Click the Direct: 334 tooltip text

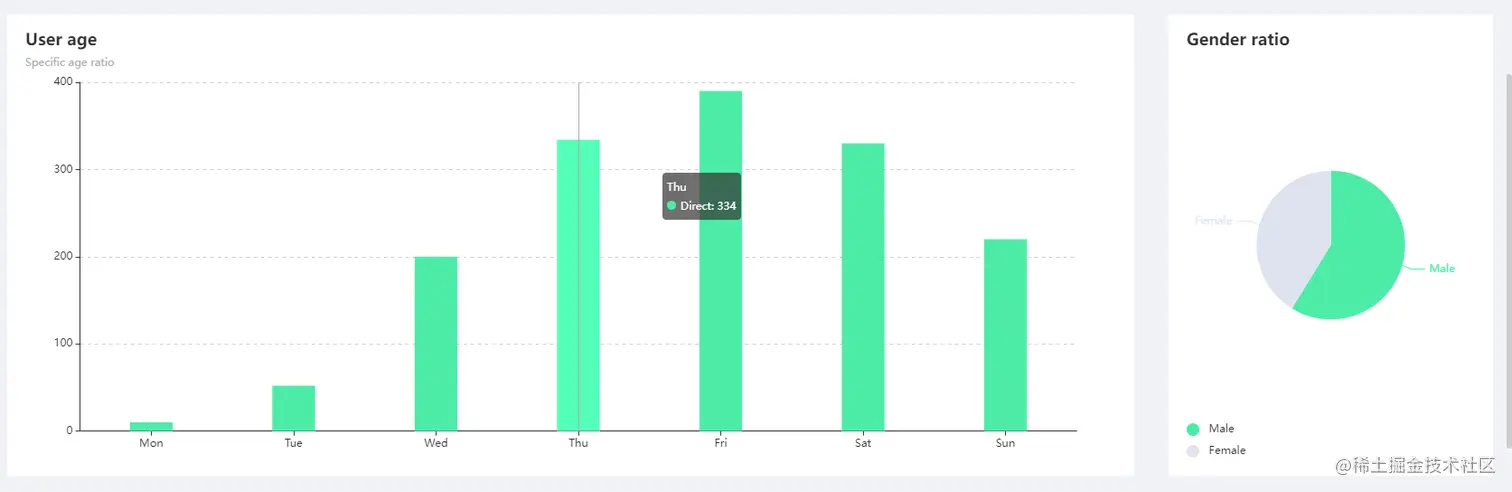tap(708, 206)
